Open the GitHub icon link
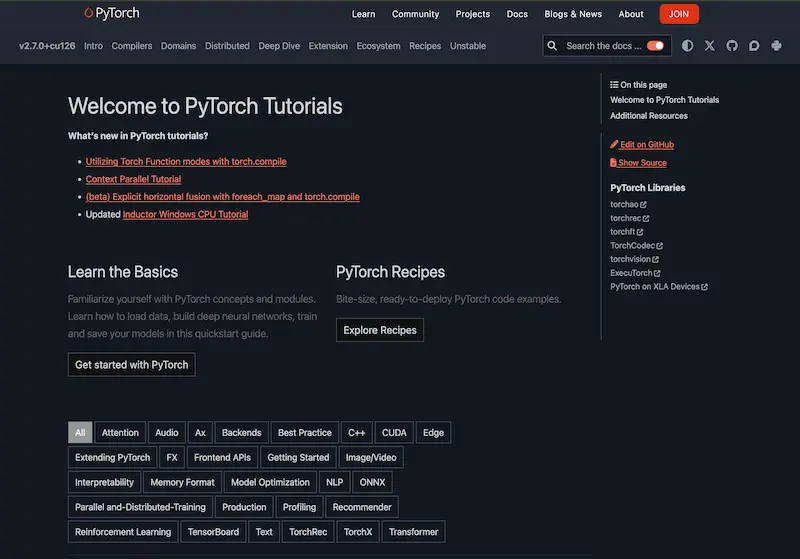Viewport: 800px width, 559px height. [732, 46]
